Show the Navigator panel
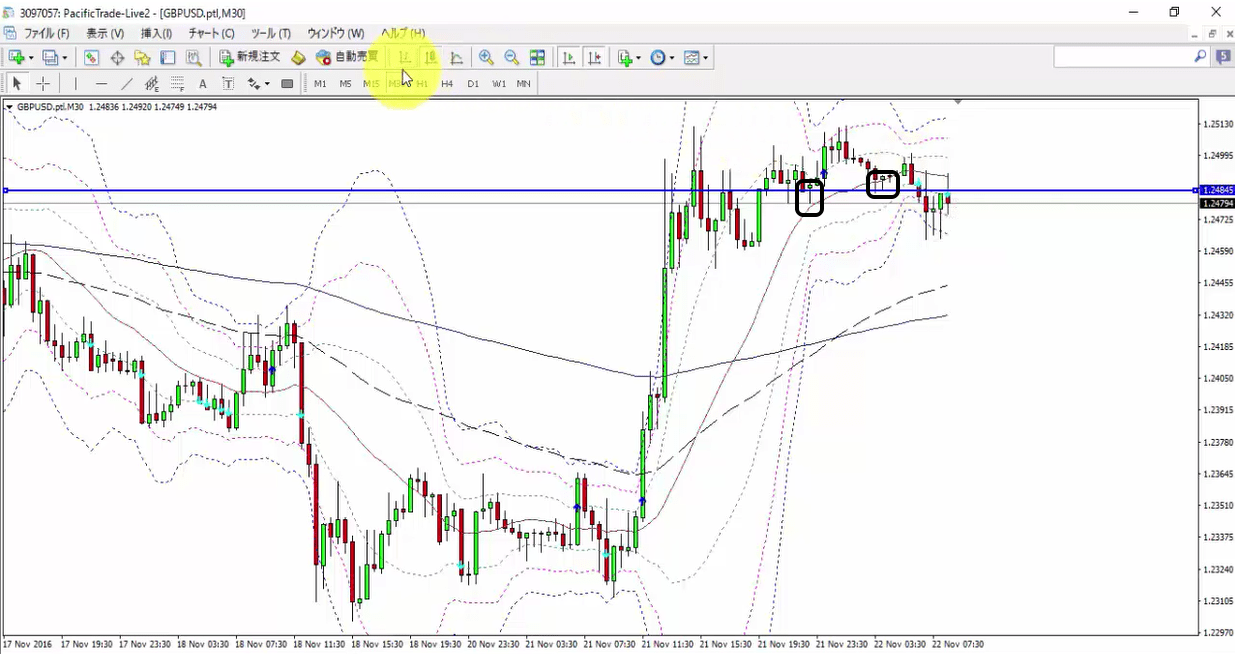The width and height of the screenshot is (1235, 654). (143, 58)
